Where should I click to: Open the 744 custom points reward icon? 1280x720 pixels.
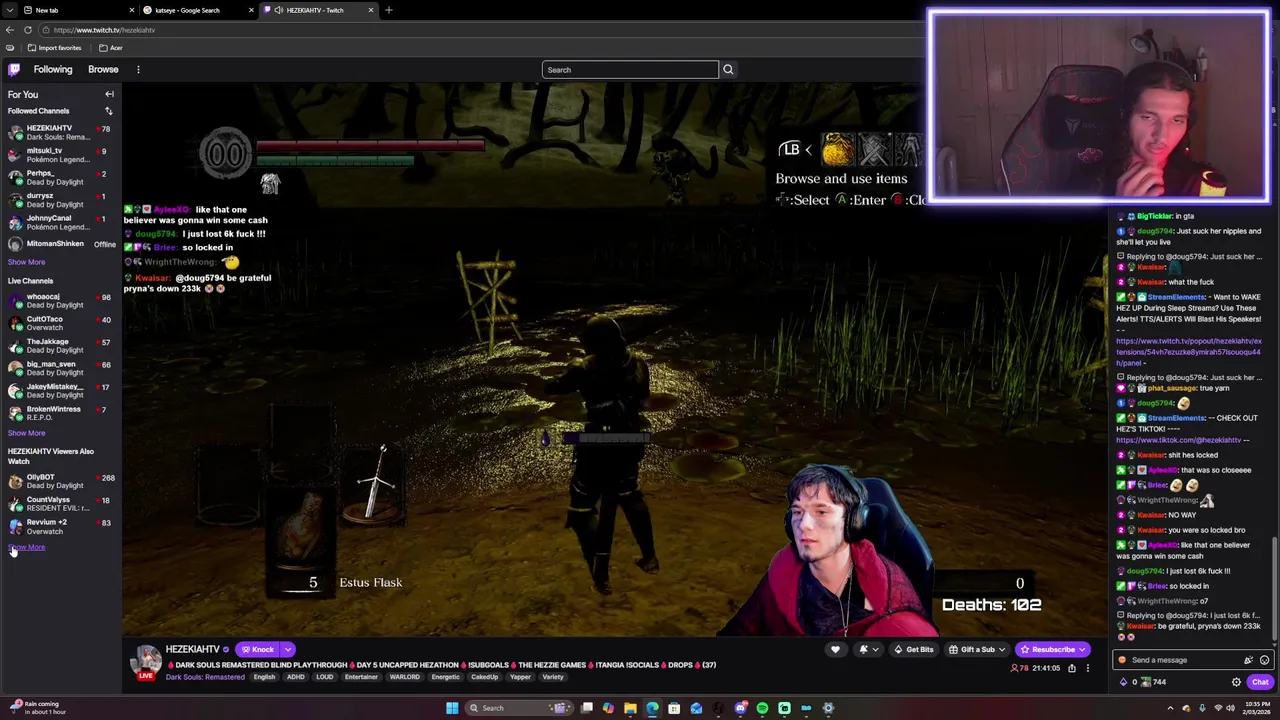pyautogui.click(x=1146, y=682)
